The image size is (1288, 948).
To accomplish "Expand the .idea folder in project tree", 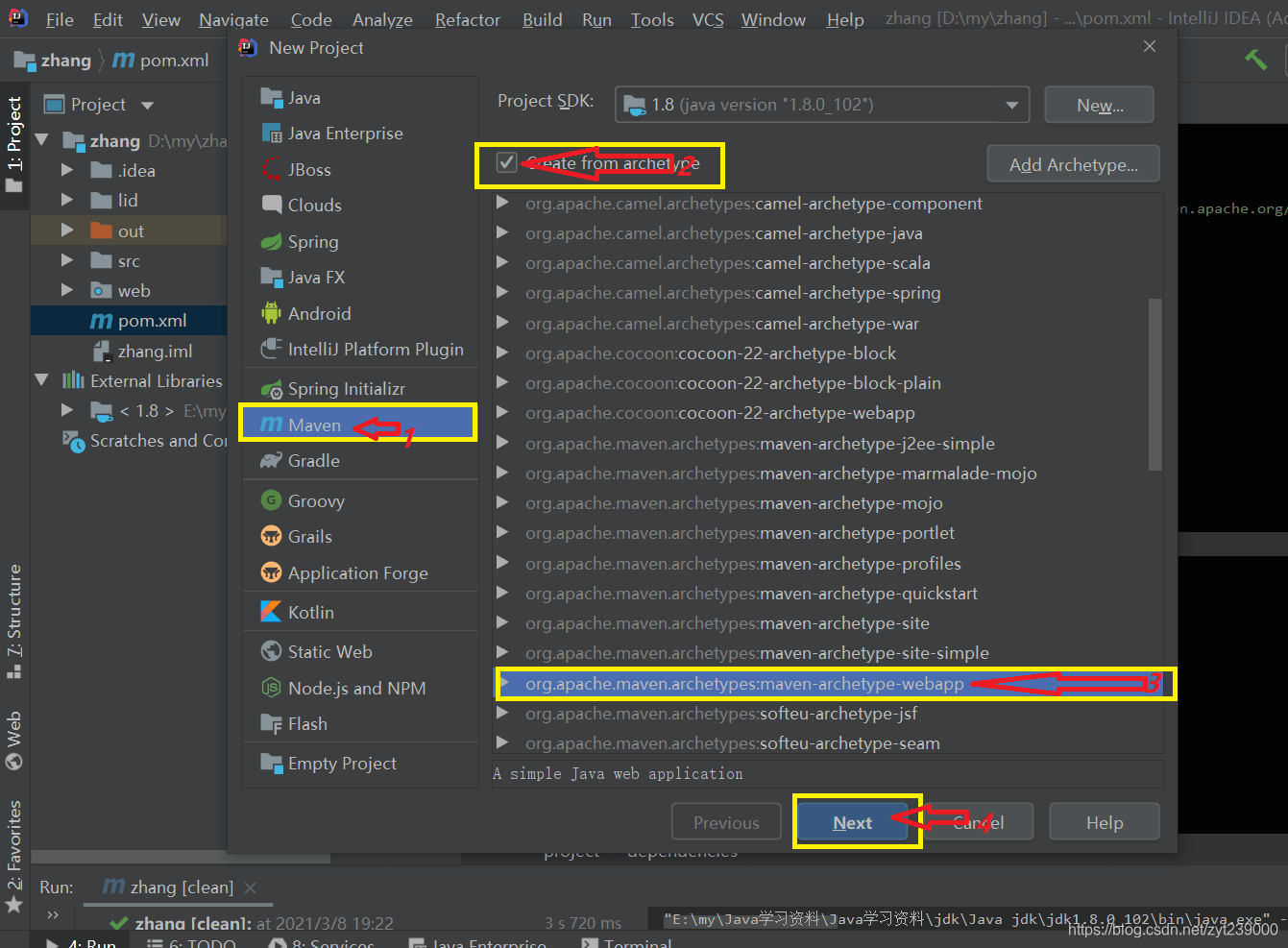I will (67, 171).
